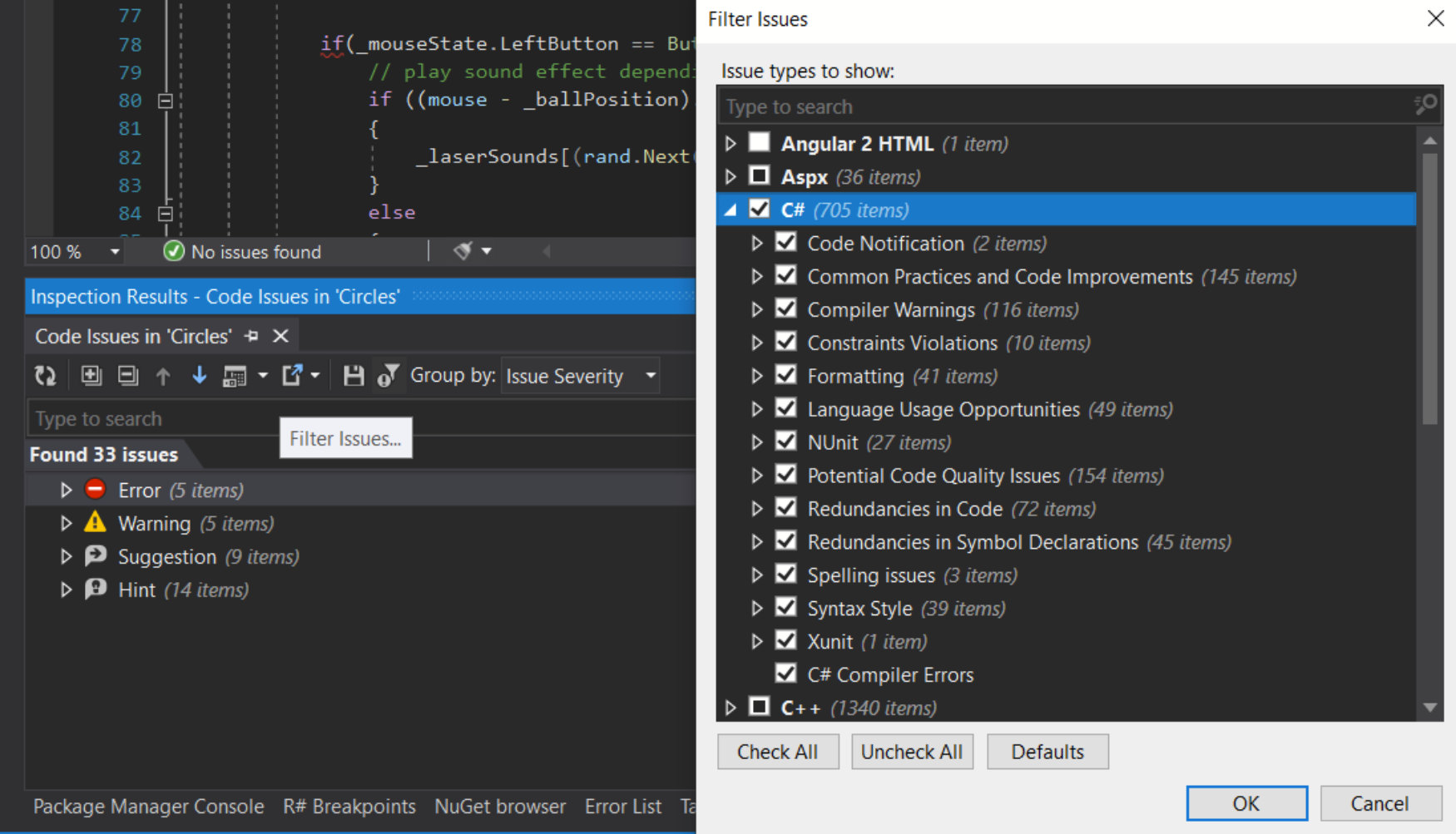The height and width of the screenshot is (834, 1456).
Task: Toggle the Spelling issues checkbox
Action: [x=785, y=575]
